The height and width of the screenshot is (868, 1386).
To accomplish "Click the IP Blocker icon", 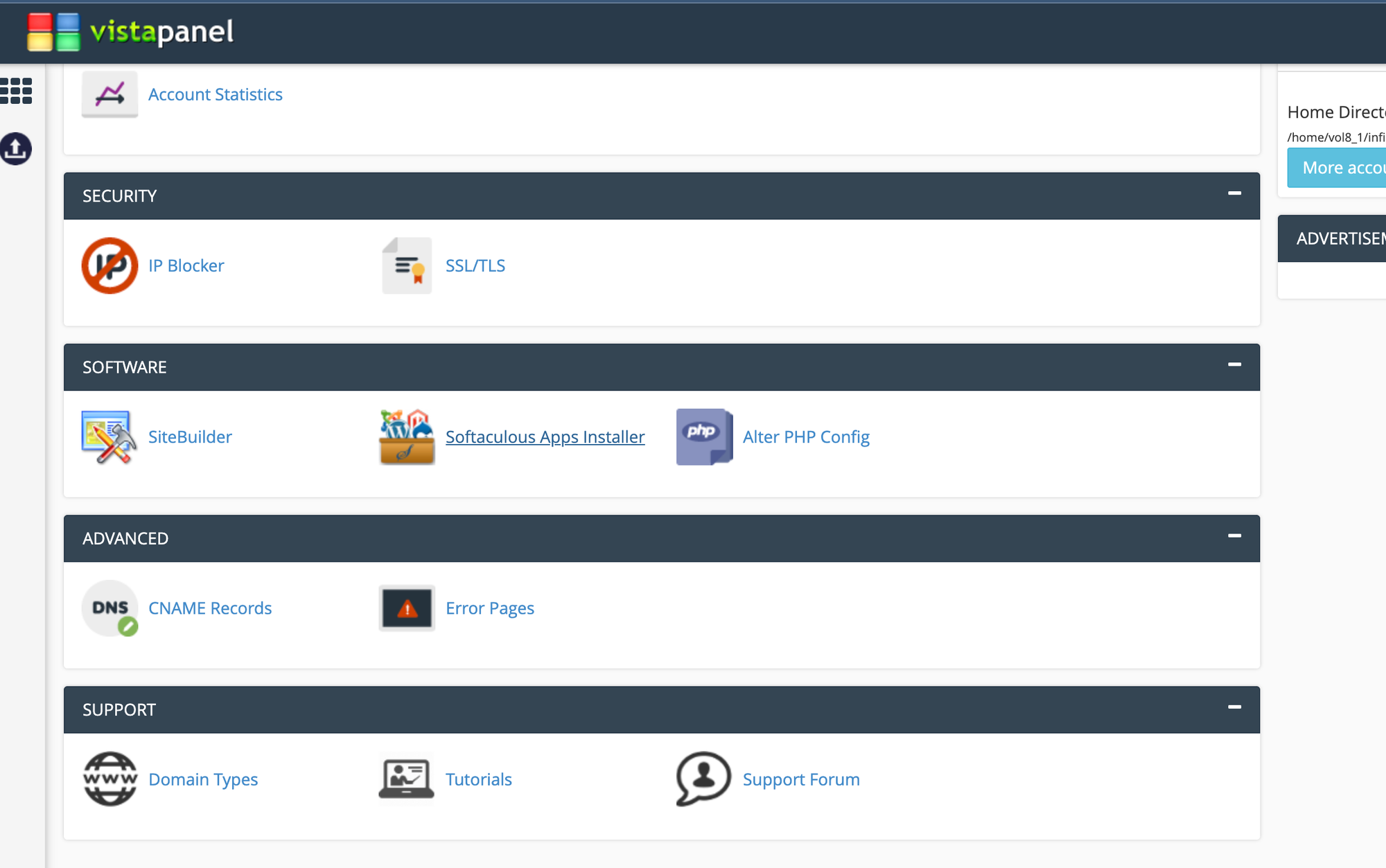I will tap(109, 266).
